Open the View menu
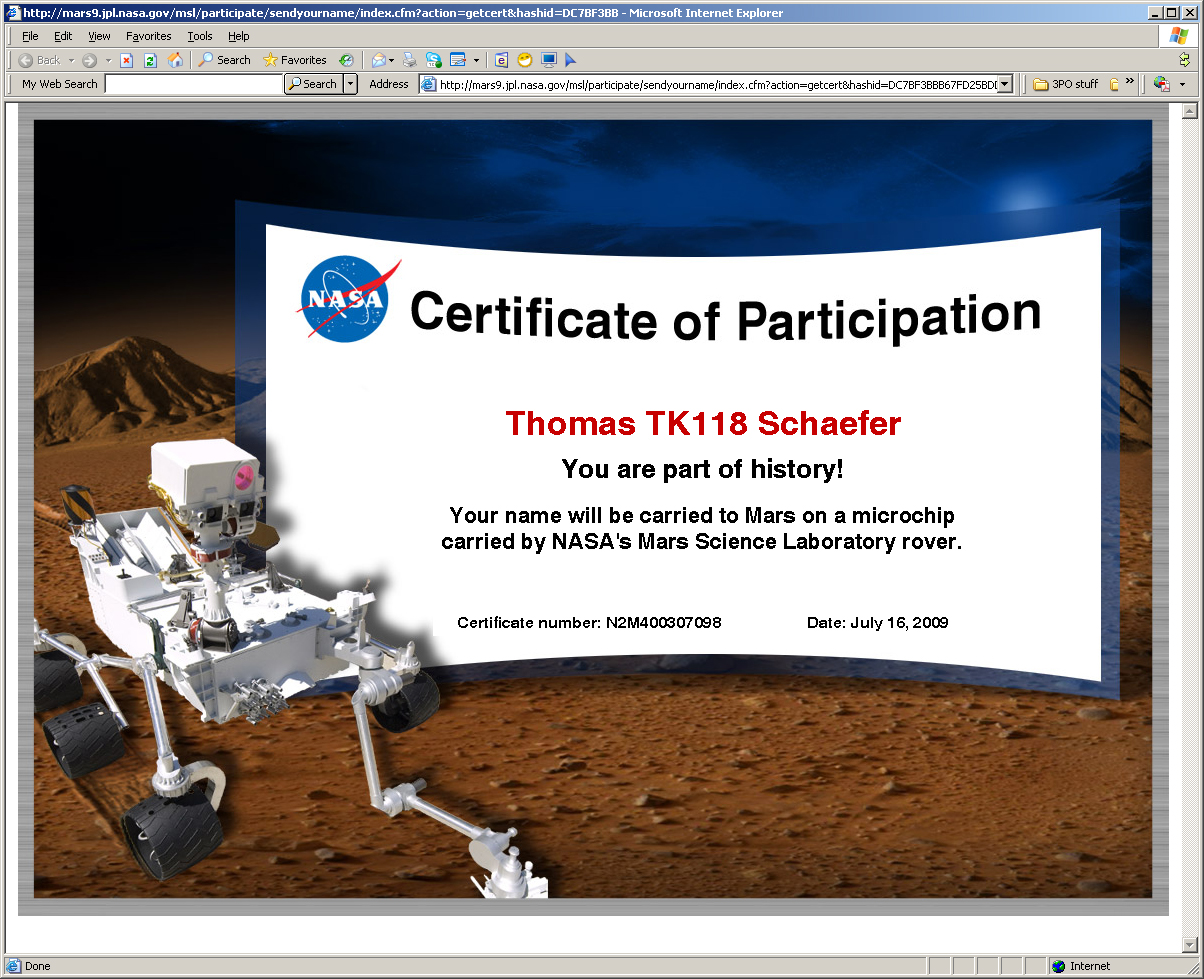Viewport: 1204px width, 979px height. (x=99, y=36)
